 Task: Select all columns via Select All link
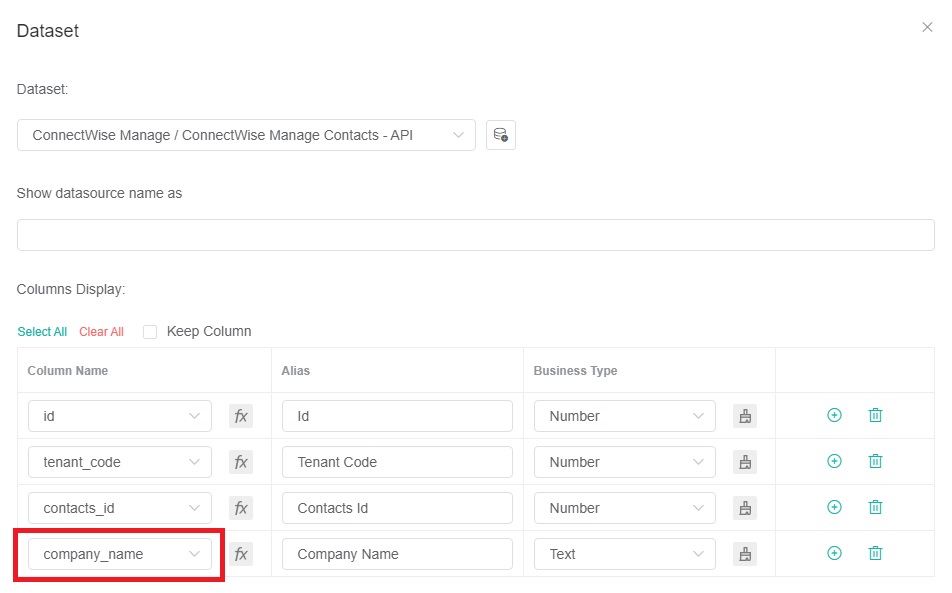click(42, 331)
